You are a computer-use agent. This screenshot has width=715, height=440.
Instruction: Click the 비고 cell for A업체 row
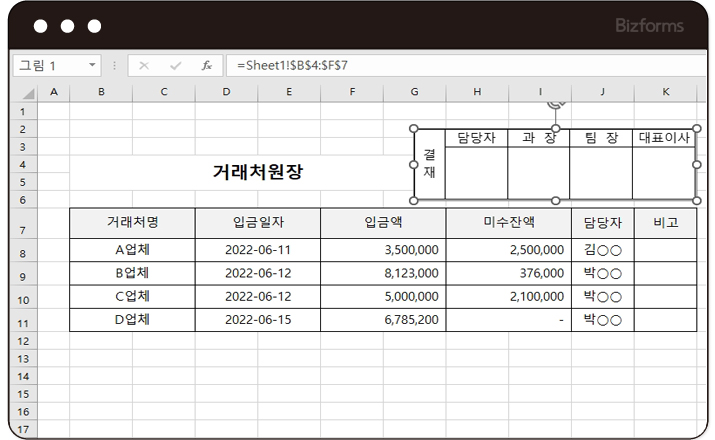coord(666,250)
